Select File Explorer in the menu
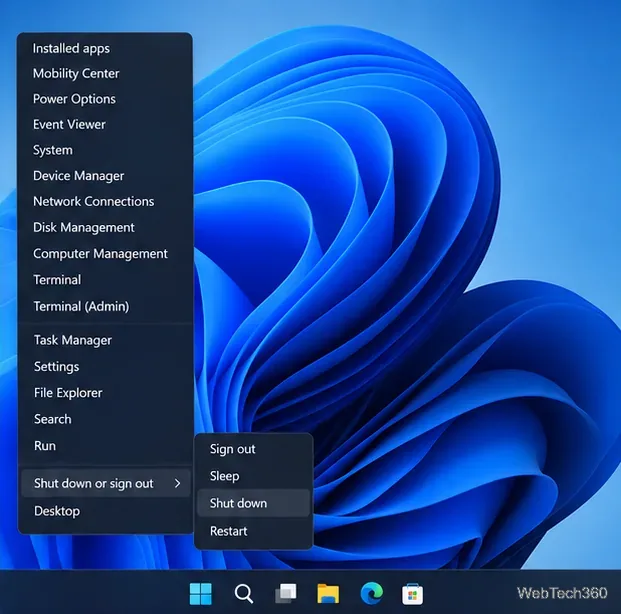The width and height of the screenshot is (621, 614). coord(105,393)
